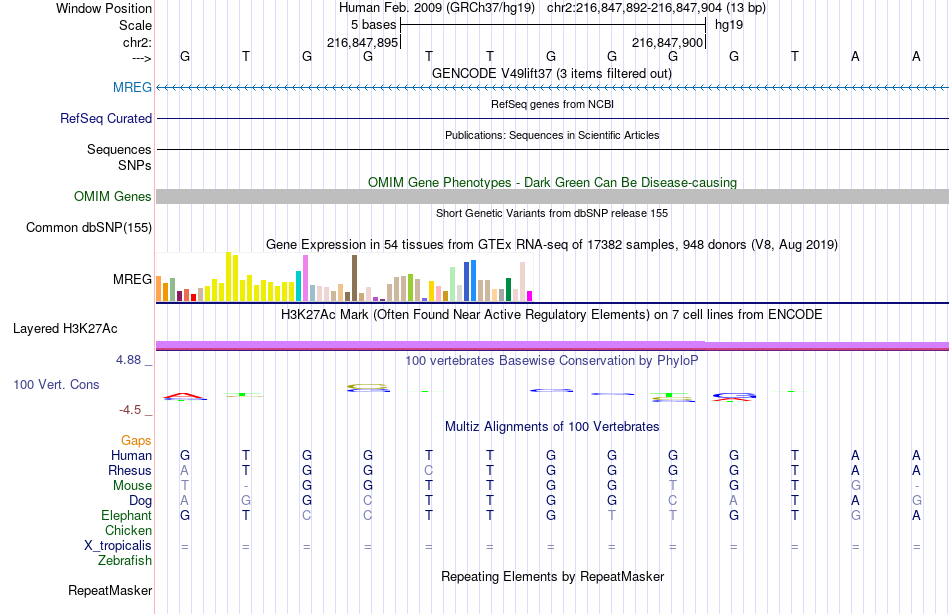Click the H3K27Ac Mark track title
This screenshot has height=614, width=950.
tap(552, 315)
